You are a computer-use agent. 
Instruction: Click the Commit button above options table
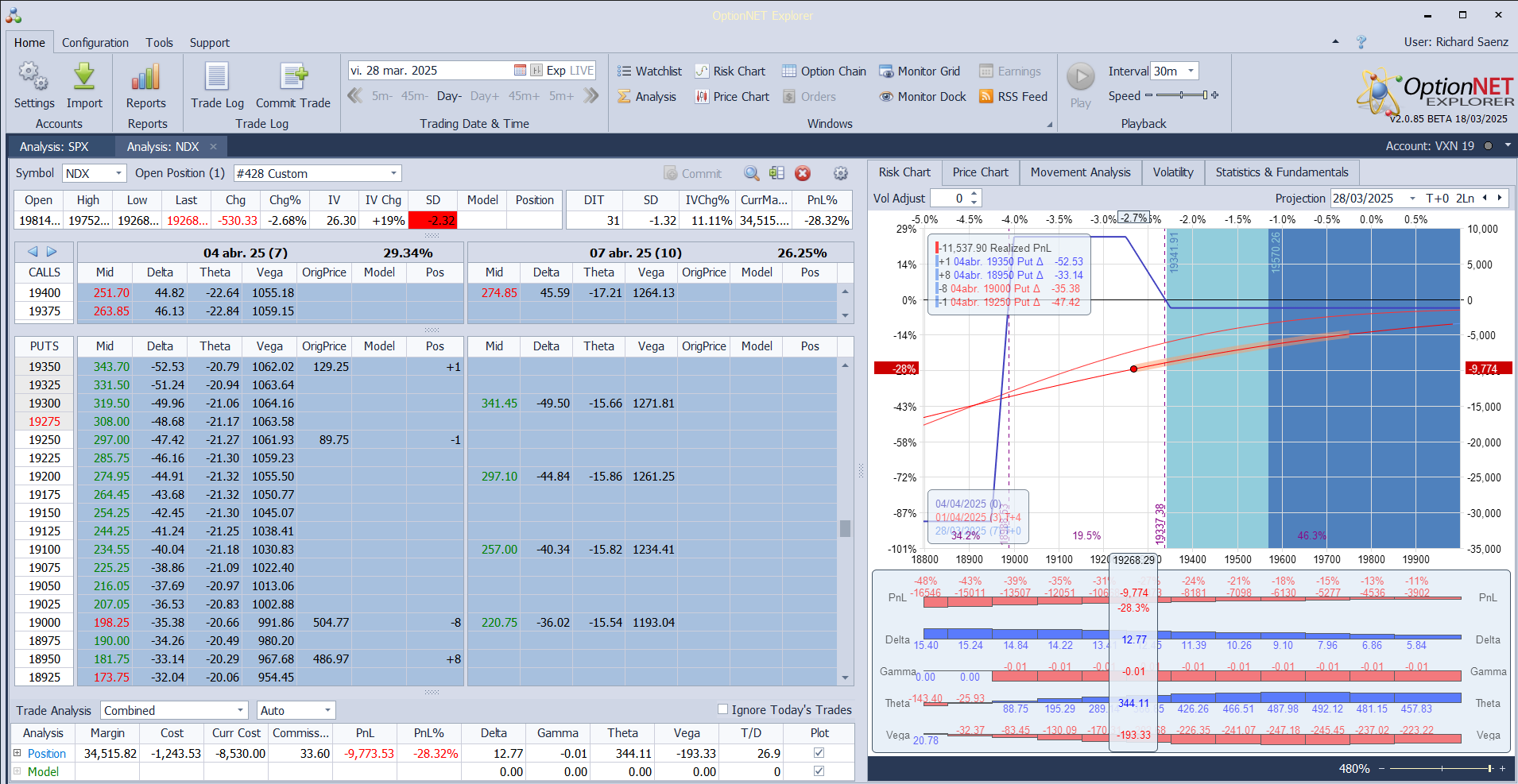click(x=693, y=173)
